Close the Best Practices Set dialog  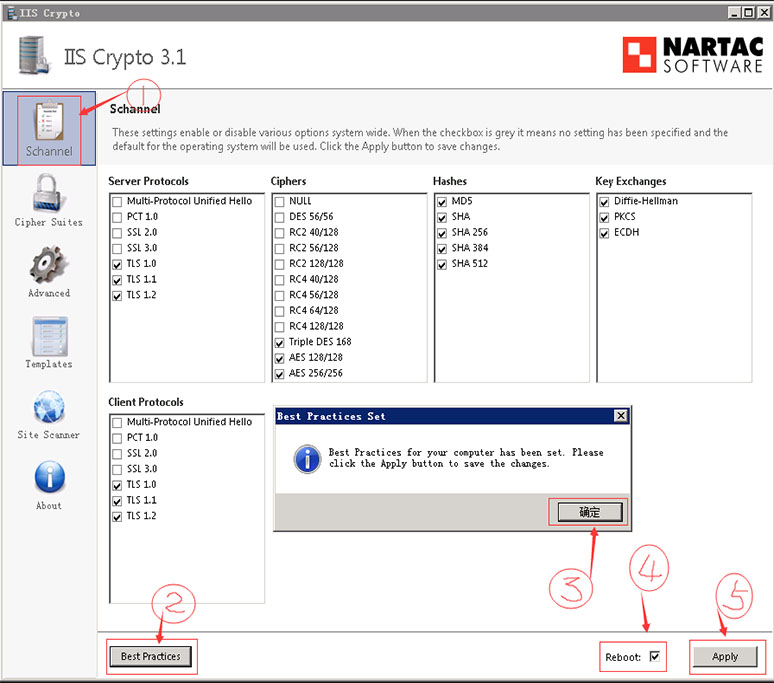click(620, 416)
